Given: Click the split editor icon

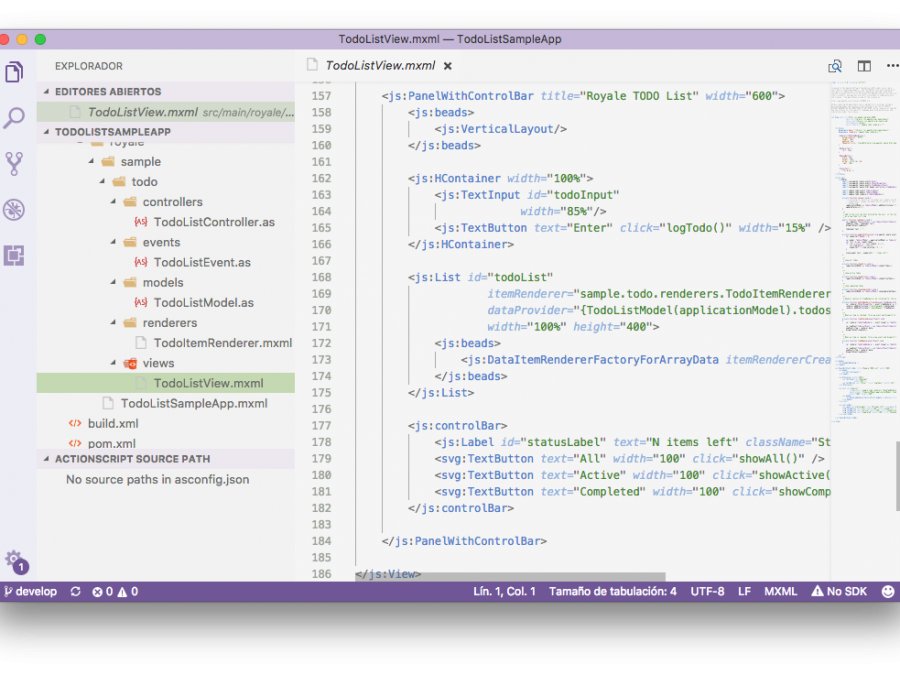Looking at the screenshot, I should (864, 66).
